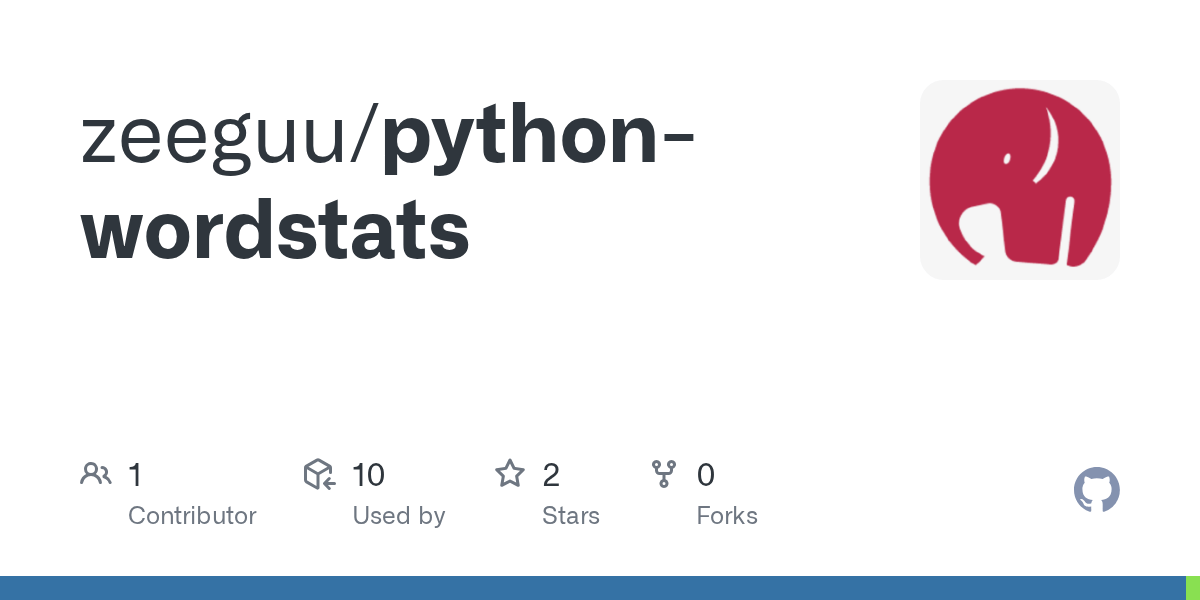Click the contributors people icon
This screenshot has width=1200, height=600.
(x=96, y=474)
